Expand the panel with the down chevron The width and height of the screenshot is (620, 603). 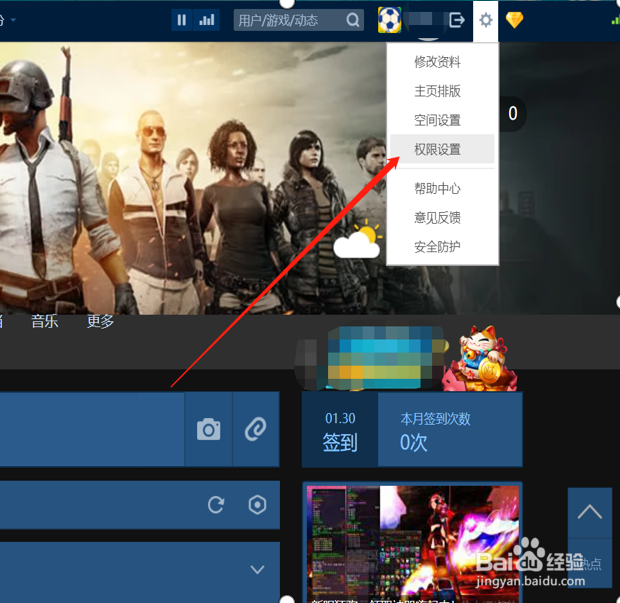[257, 569]
